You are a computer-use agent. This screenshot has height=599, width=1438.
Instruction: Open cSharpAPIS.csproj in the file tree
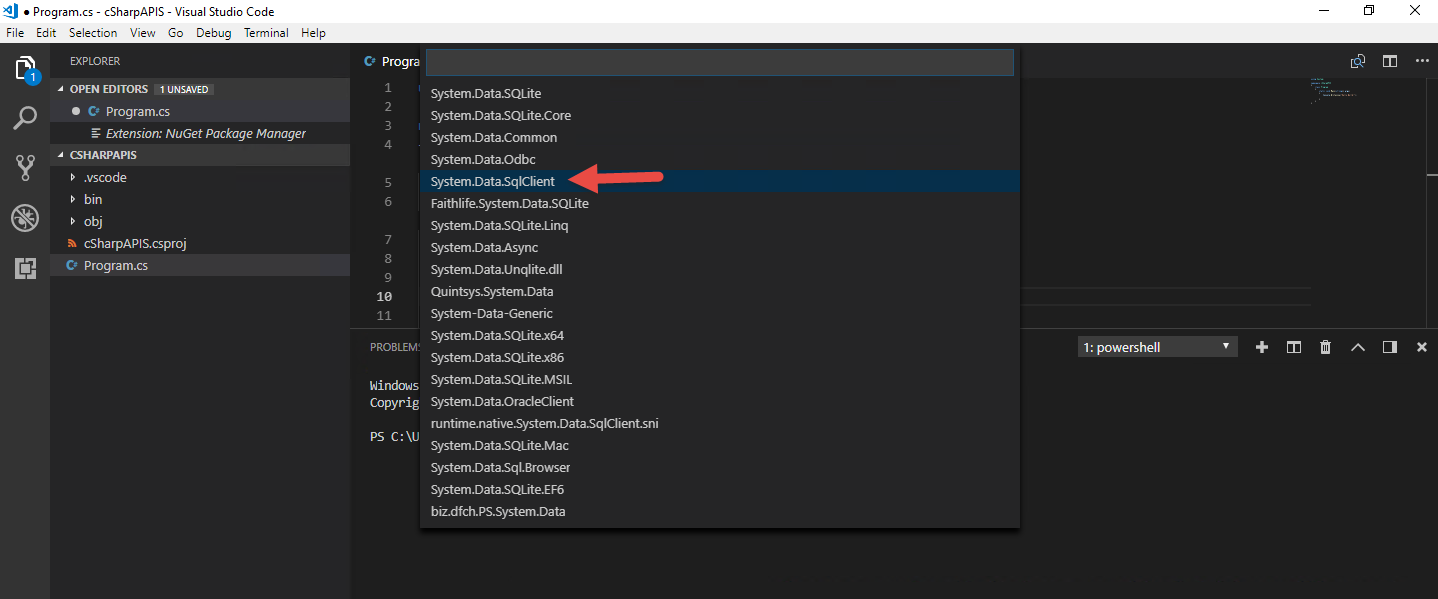200,243
